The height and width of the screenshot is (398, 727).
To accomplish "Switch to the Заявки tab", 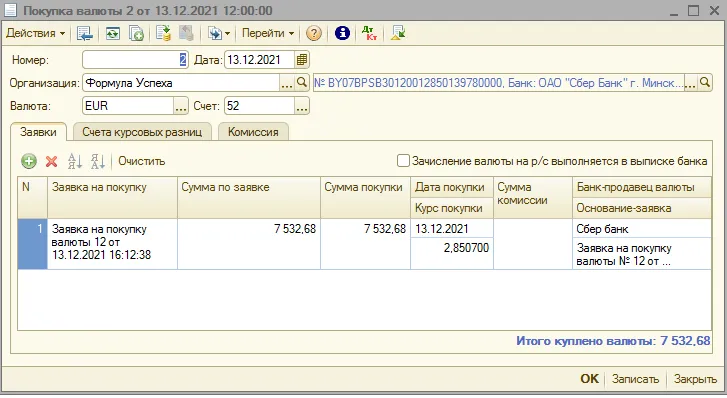I will coord(38,132).
